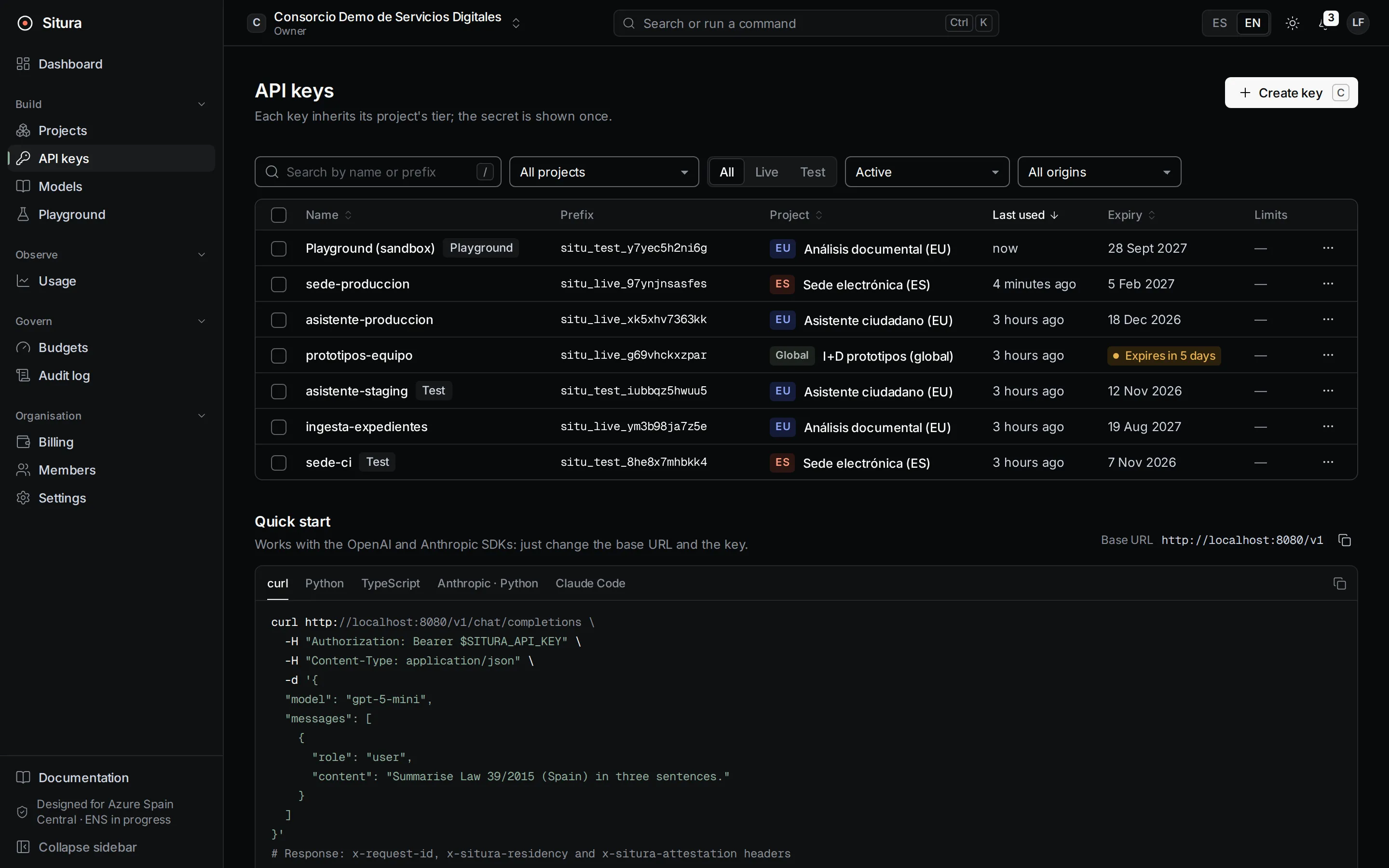Viewport: 1389px width, 868px height.
Task: Open row actions for ingesta-expedientes
Action: coord(1328,427)
